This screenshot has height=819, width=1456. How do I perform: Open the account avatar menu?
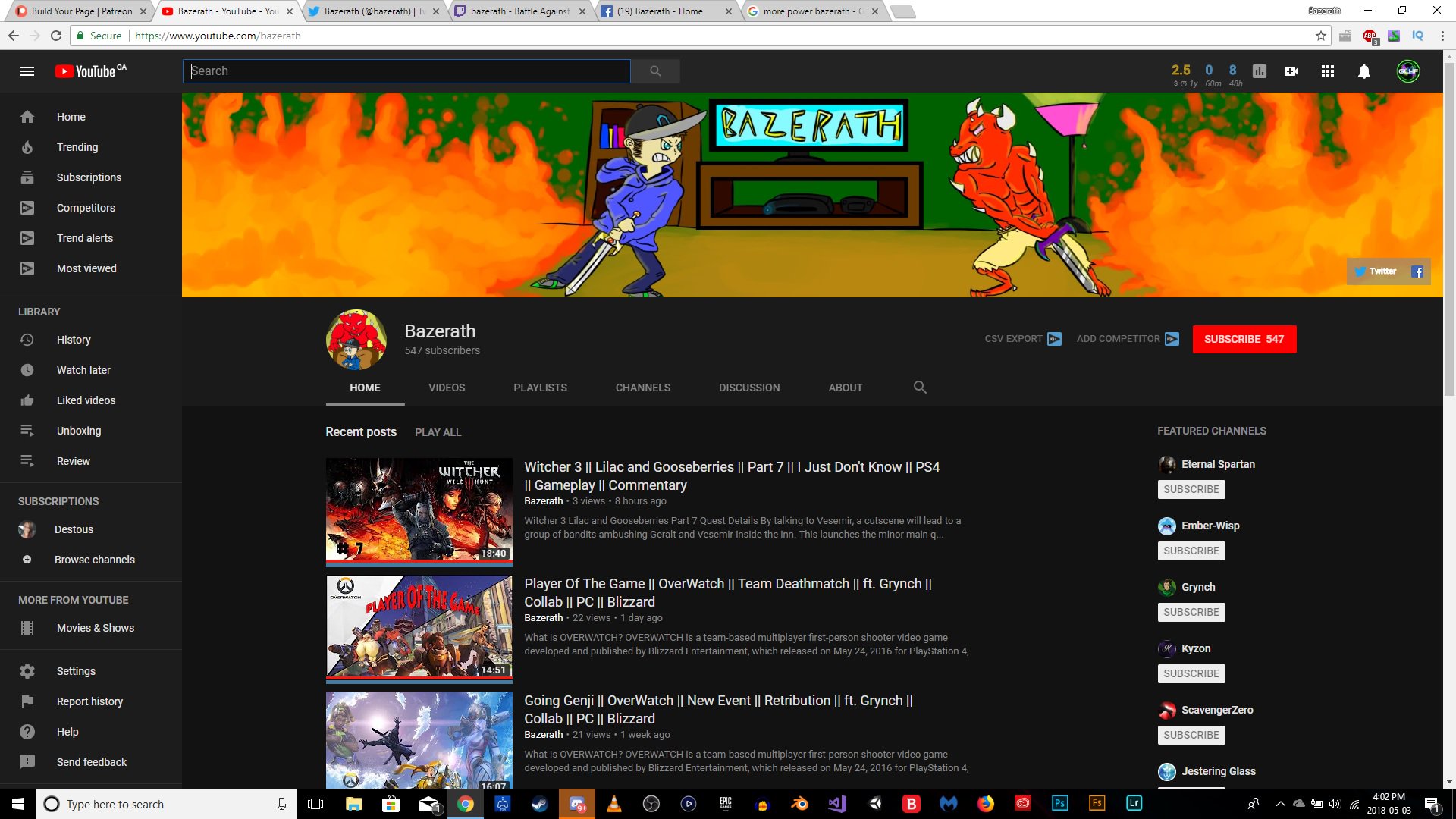point(1408,71)
